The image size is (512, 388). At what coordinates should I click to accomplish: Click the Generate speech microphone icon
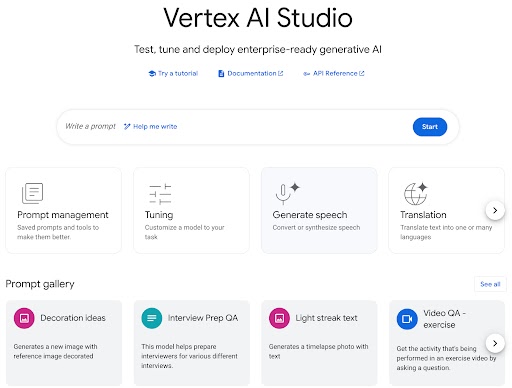click(287, 193)
